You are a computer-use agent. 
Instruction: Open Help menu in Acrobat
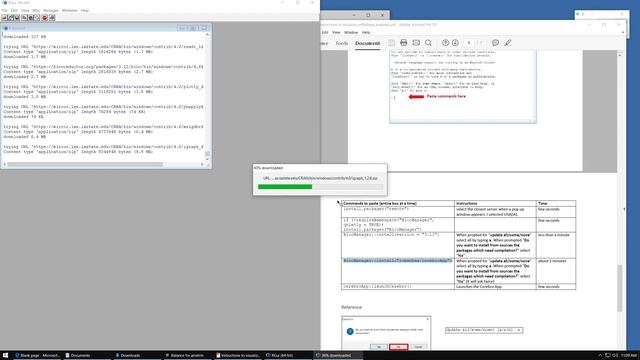click(366, 32)
